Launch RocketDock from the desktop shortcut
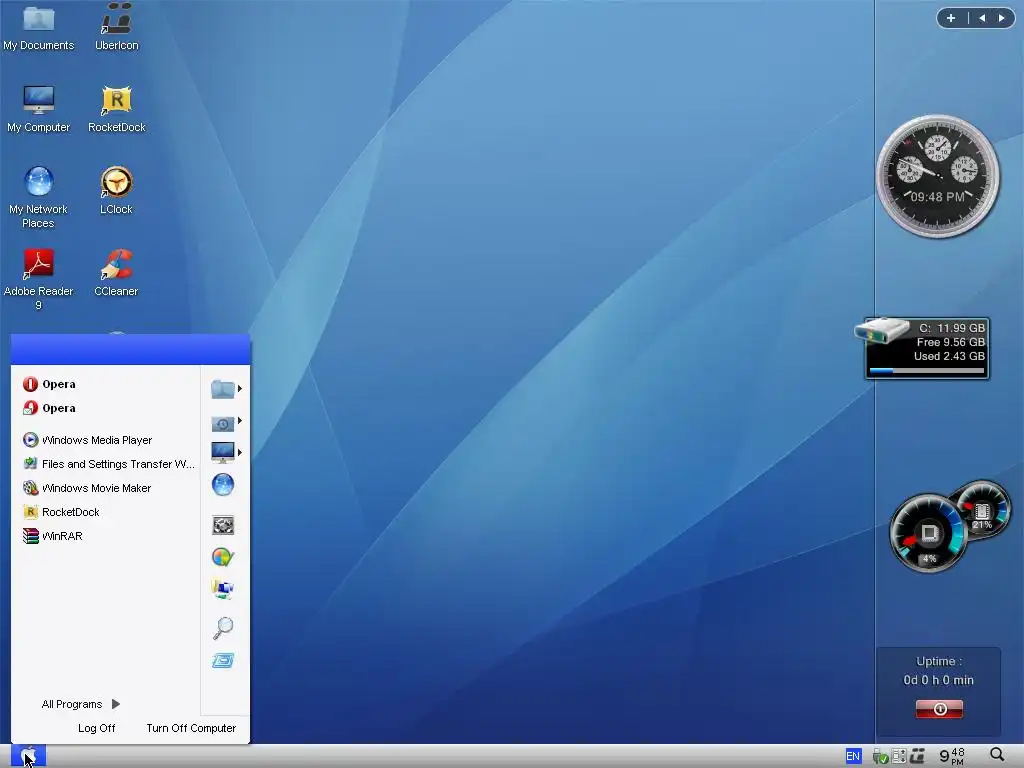Viewport: 1024px width, 768px height. click(x=116, y=108)
